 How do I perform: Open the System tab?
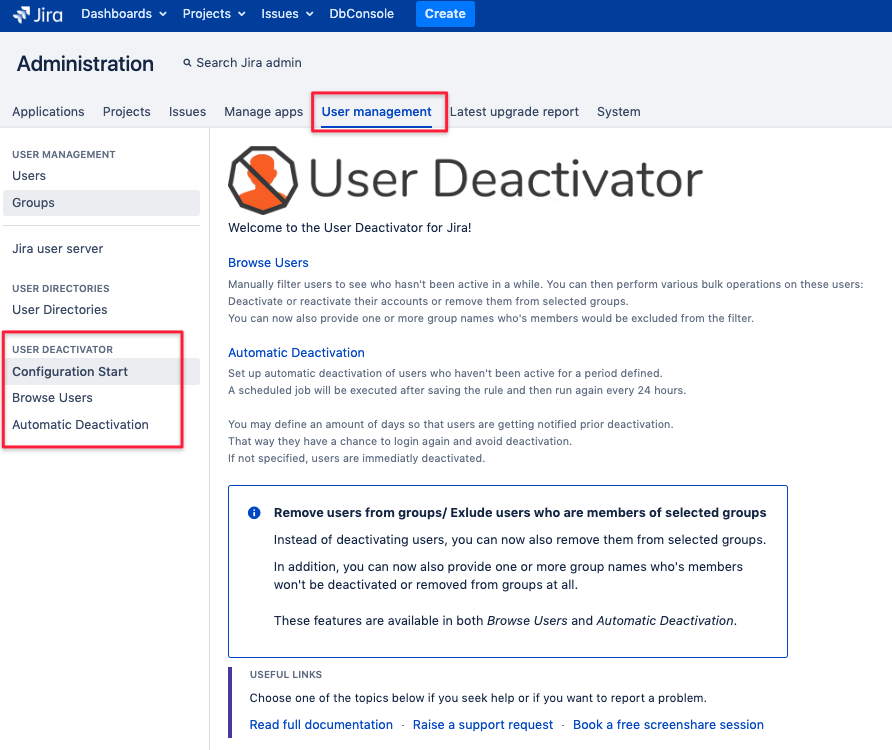tap(618, 112)
